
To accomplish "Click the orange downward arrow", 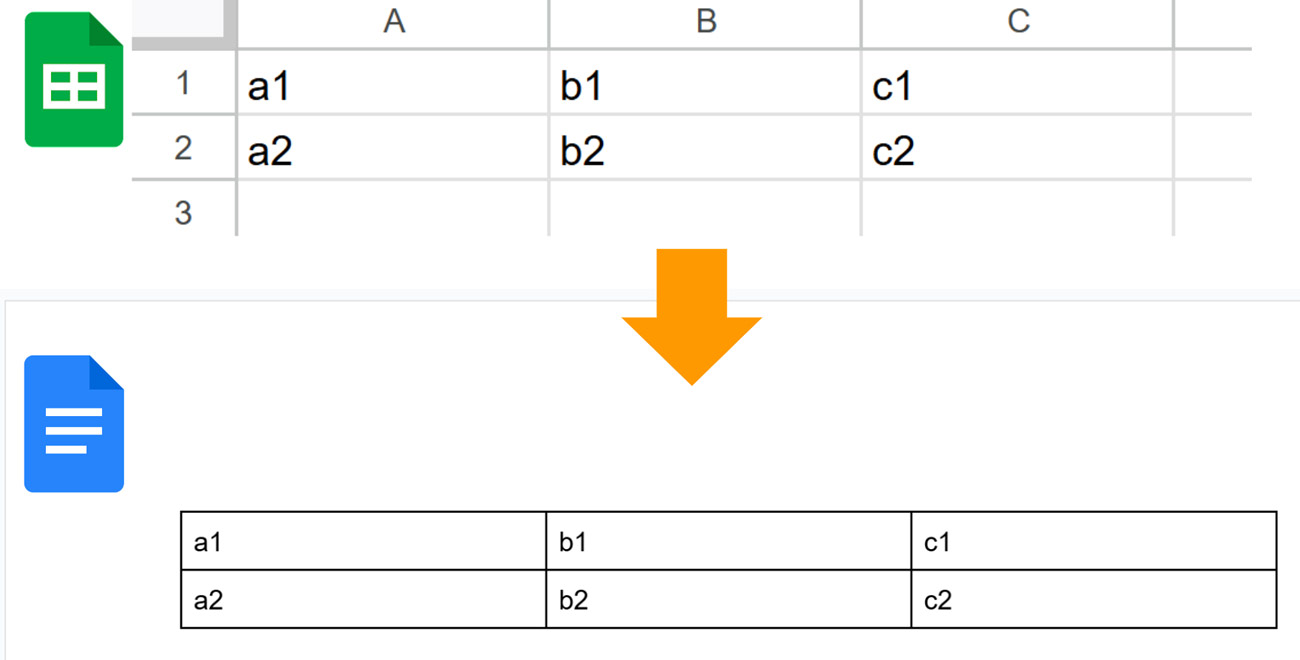I will (x=692, y=317).
